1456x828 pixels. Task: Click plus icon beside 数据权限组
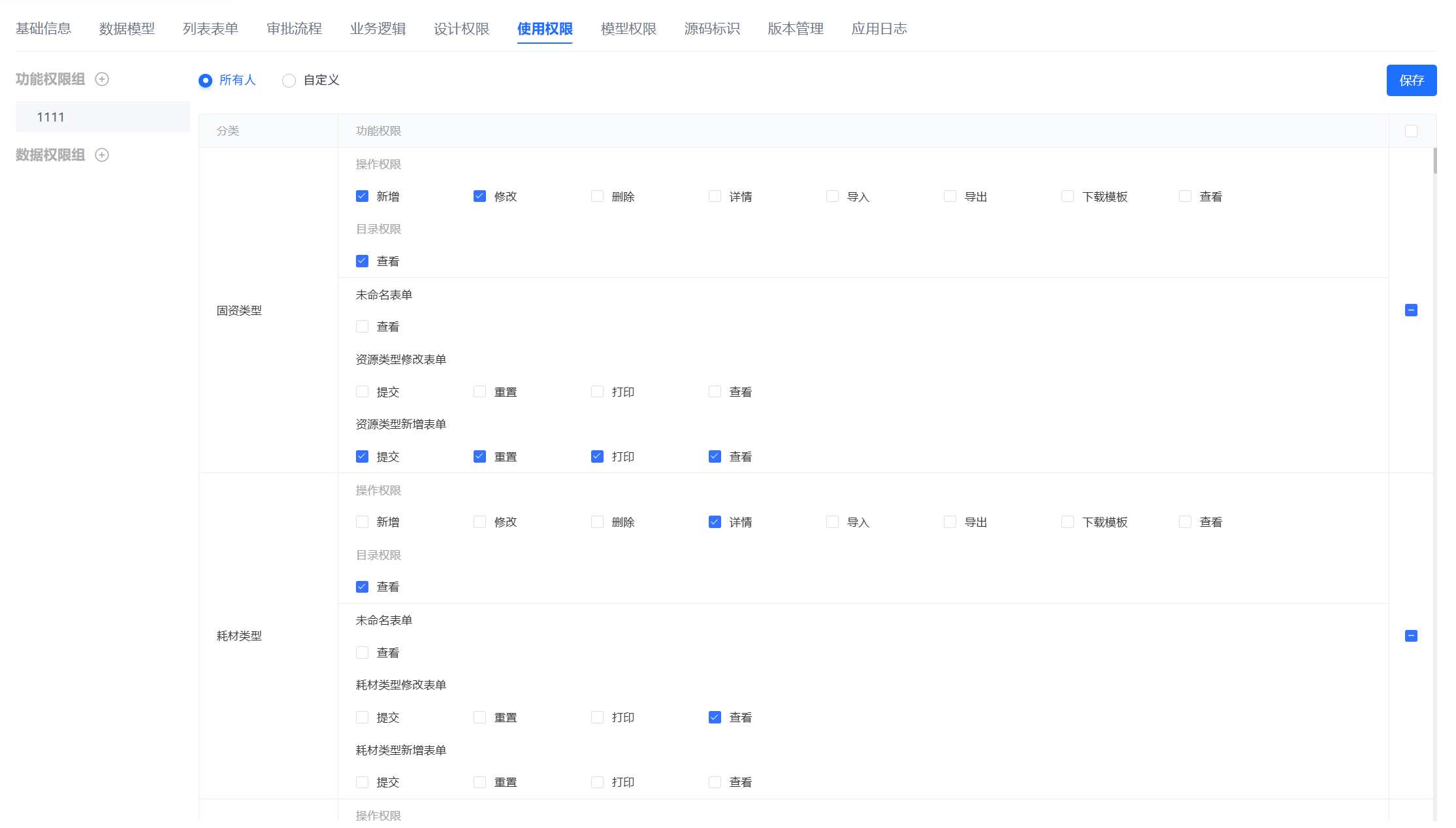[x=102, y=155]
